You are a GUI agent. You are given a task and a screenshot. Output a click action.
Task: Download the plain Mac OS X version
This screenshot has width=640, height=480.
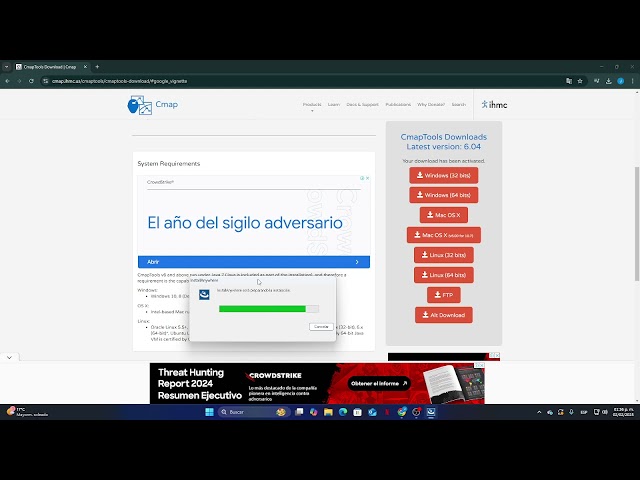(x=444, y=215)
